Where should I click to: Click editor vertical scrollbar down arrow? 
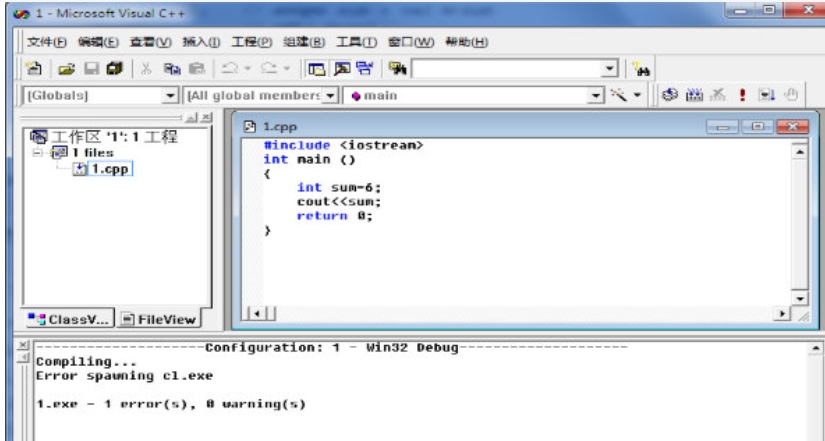[800, 298]
